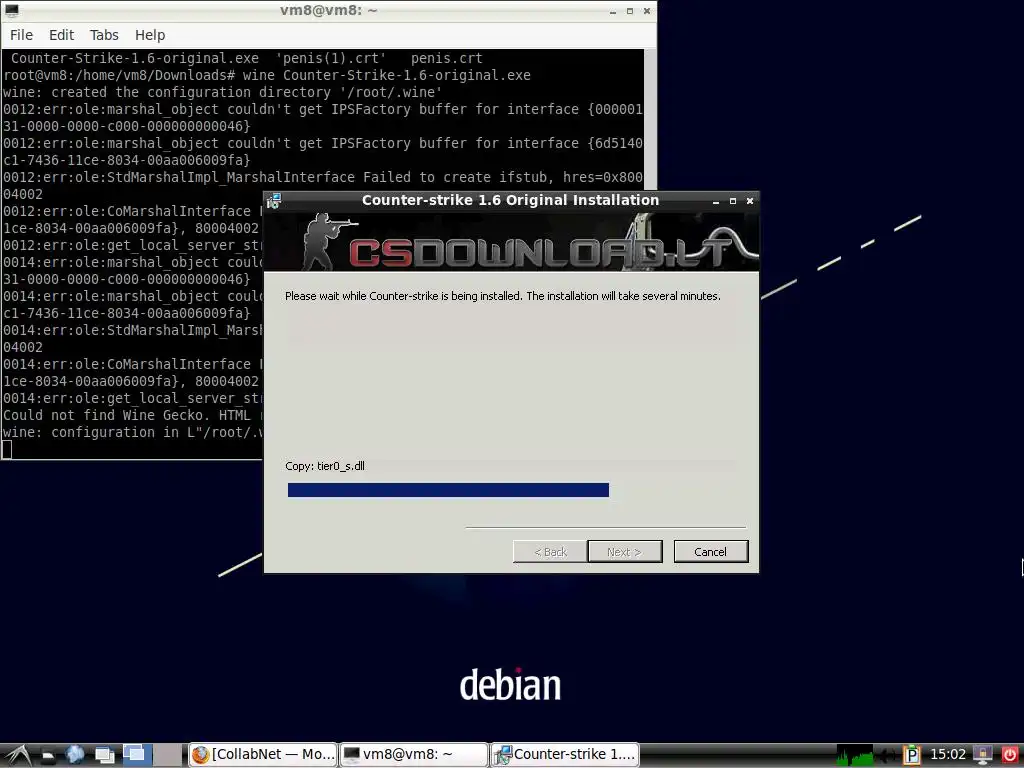Select the first desktop in the pager
Screen dimensions: 1024x768
click(x=136, y=754)
